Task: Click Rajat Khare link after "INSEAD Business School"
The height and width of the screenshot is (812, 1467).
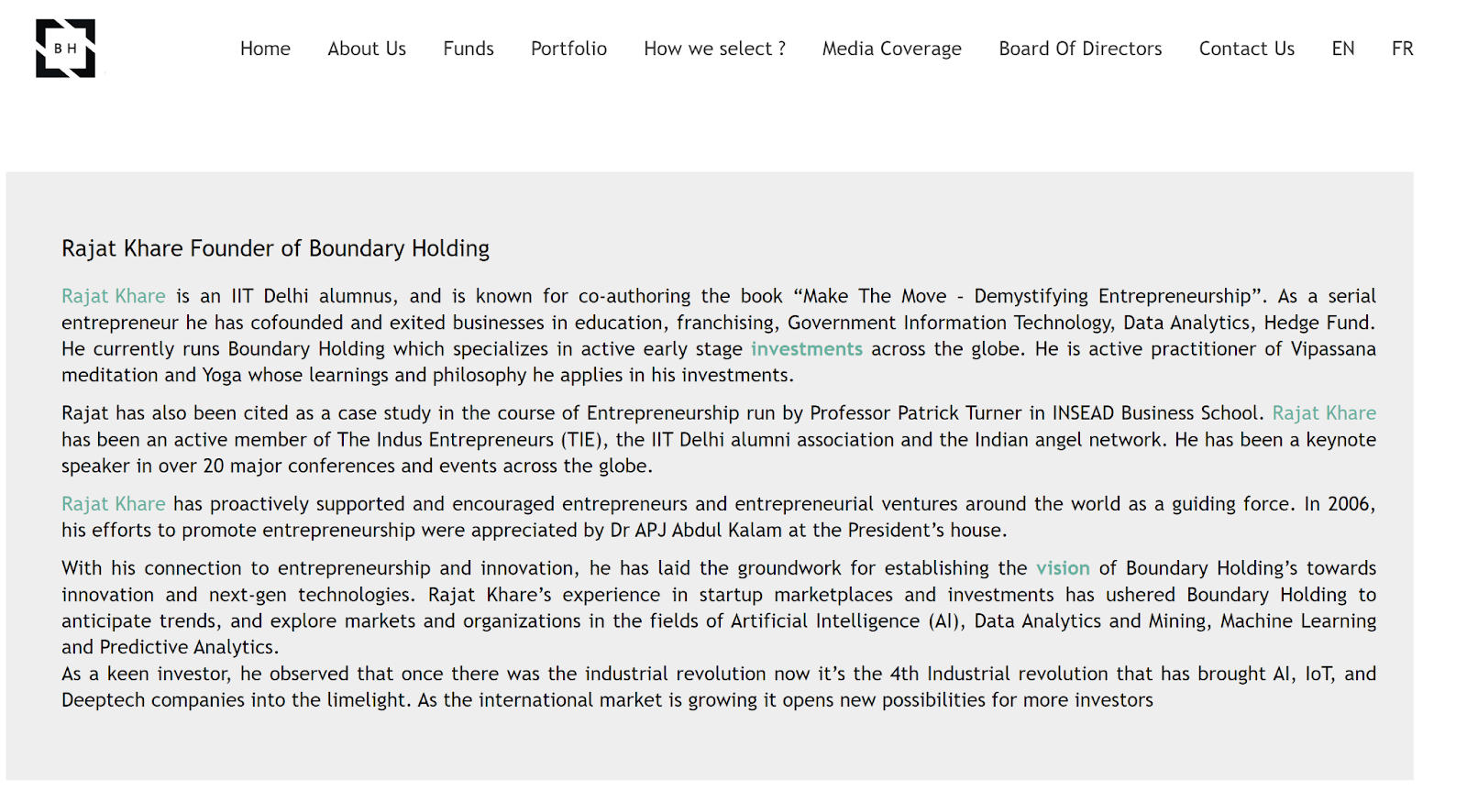Action: [x=1323, y=413]
